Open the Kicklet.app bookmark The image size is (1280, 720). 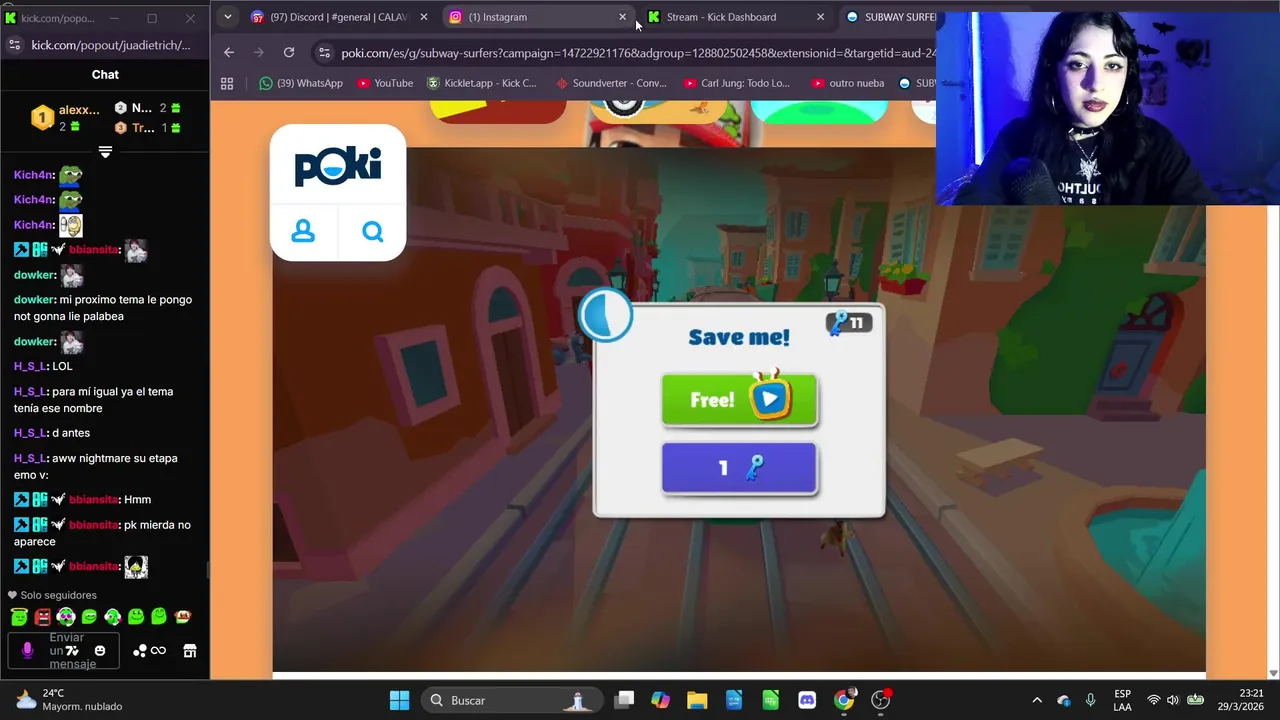tap(482, 83)
